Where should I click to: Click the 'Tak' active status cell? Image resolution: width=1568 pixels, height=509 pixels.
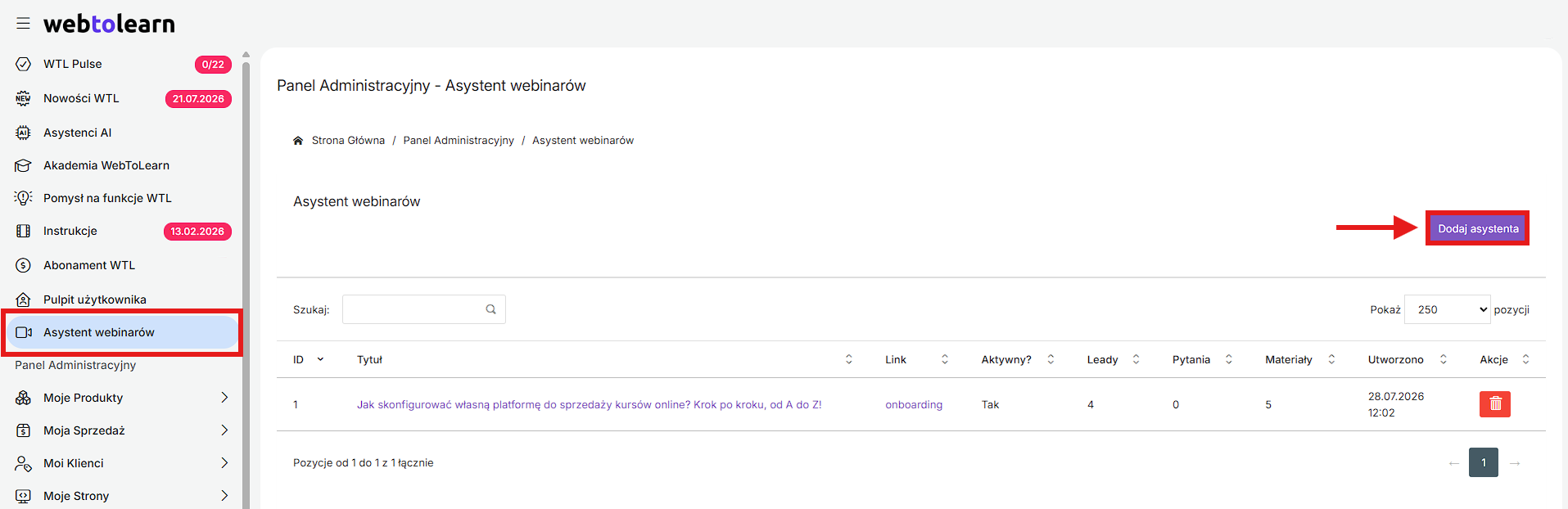click(x=990, y=404)
